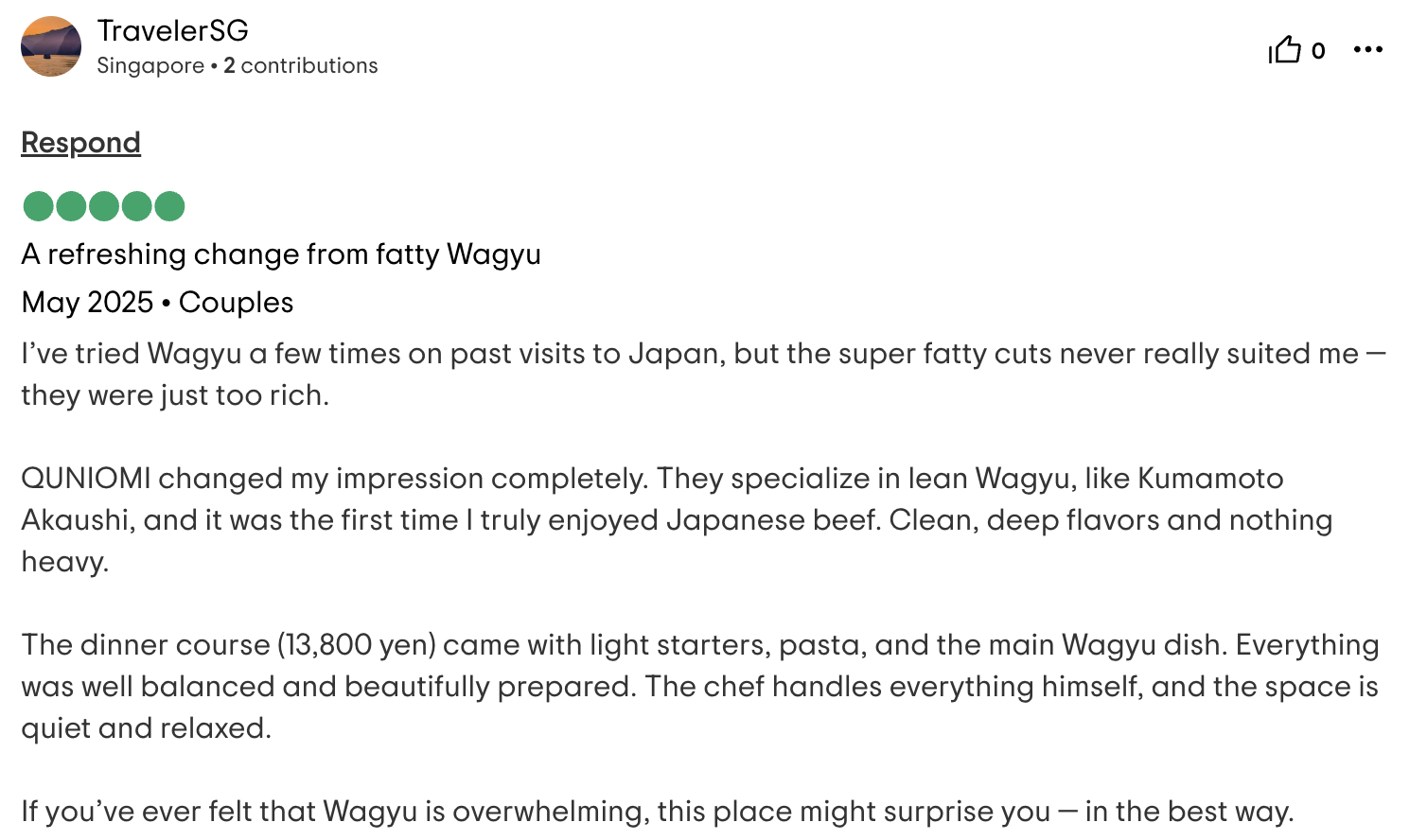1427x840 pixels.
Task: Click the middle green rating bubble
Action: click(x=104, y=206)
